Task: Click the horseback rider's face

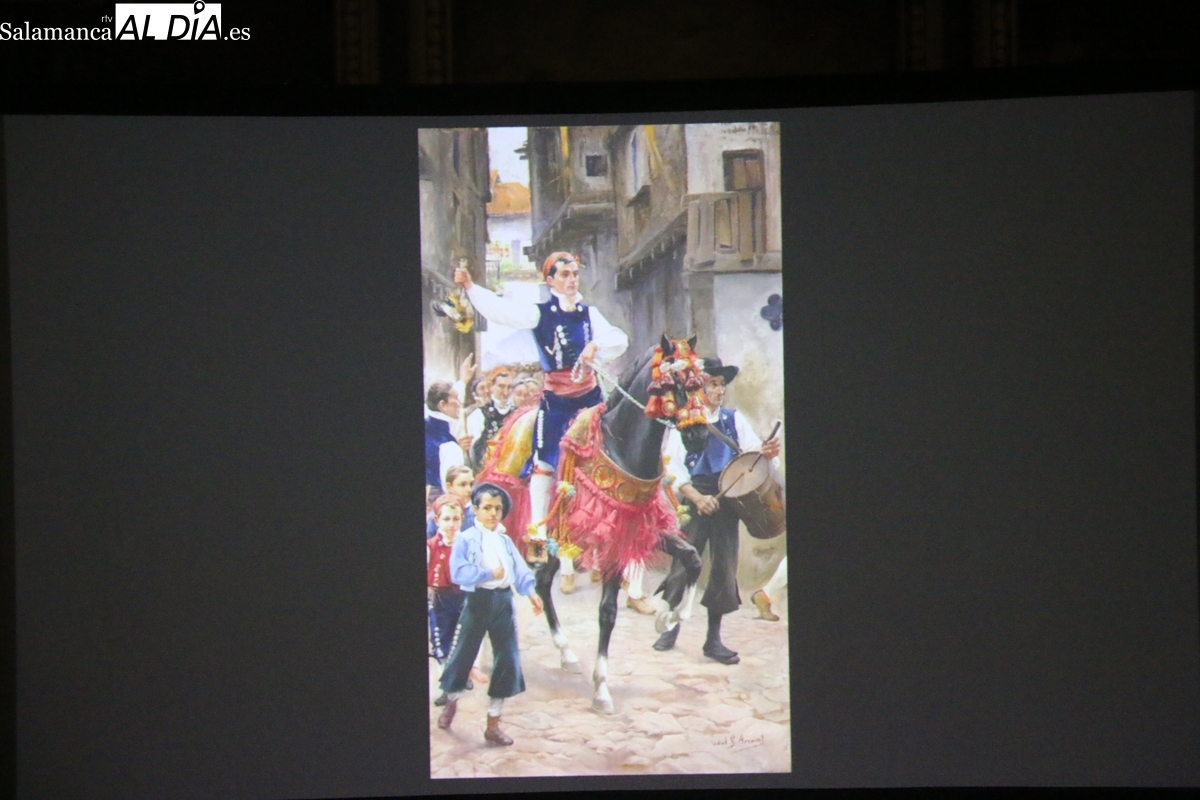Action: coord(563,275)
